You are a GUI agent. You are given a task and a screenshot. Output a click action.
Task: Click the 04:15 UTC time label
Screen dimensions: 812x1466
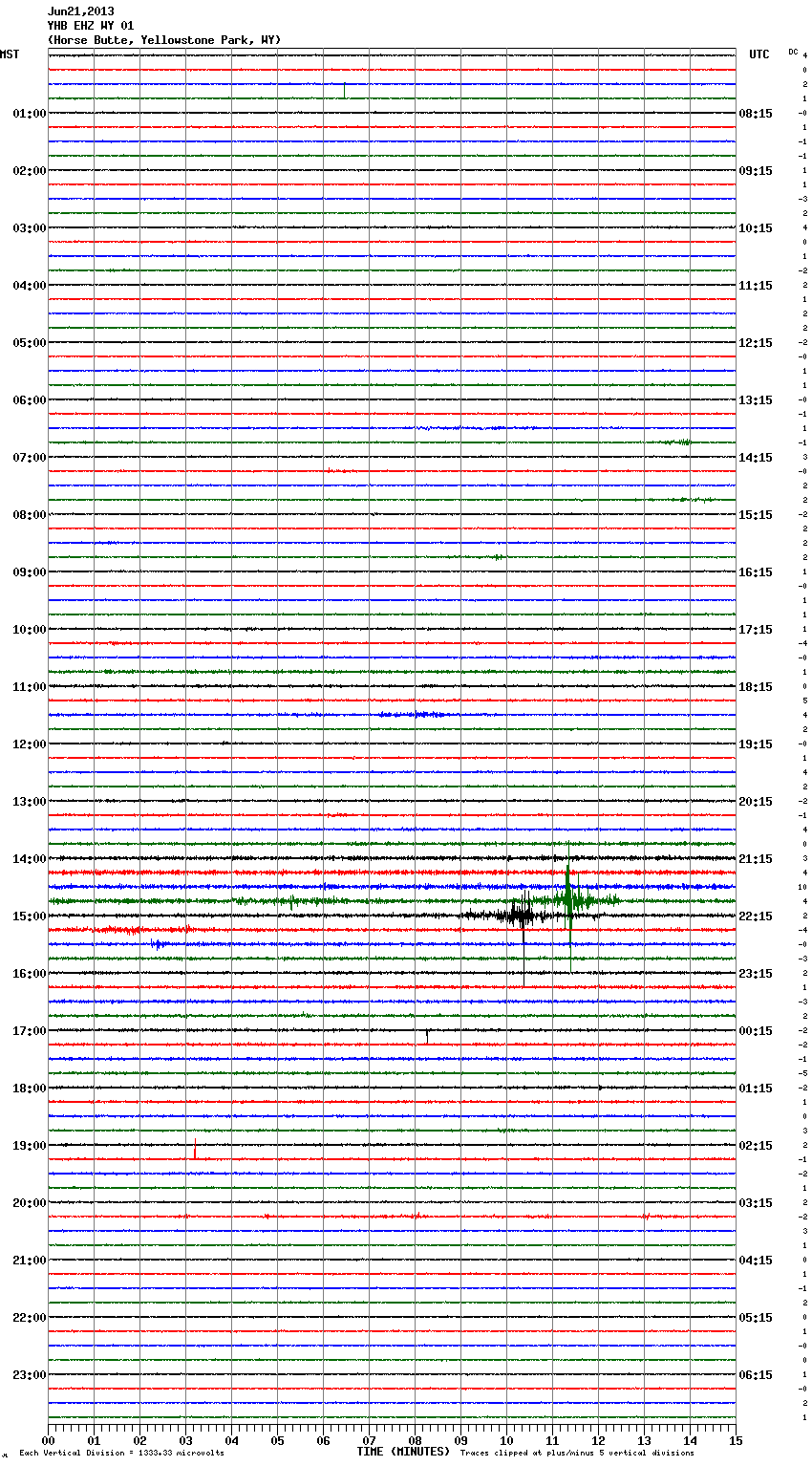[x=756, y=1261]
